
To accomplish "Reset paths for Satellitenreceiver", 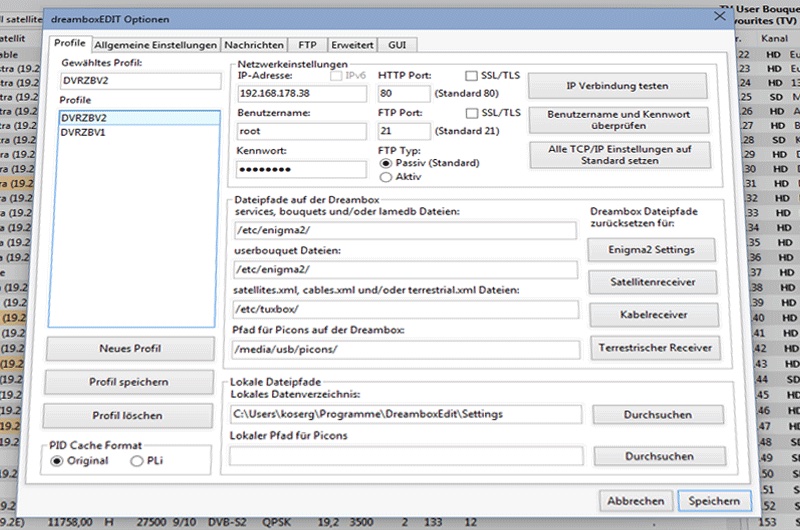I will [x=653, y=282].
